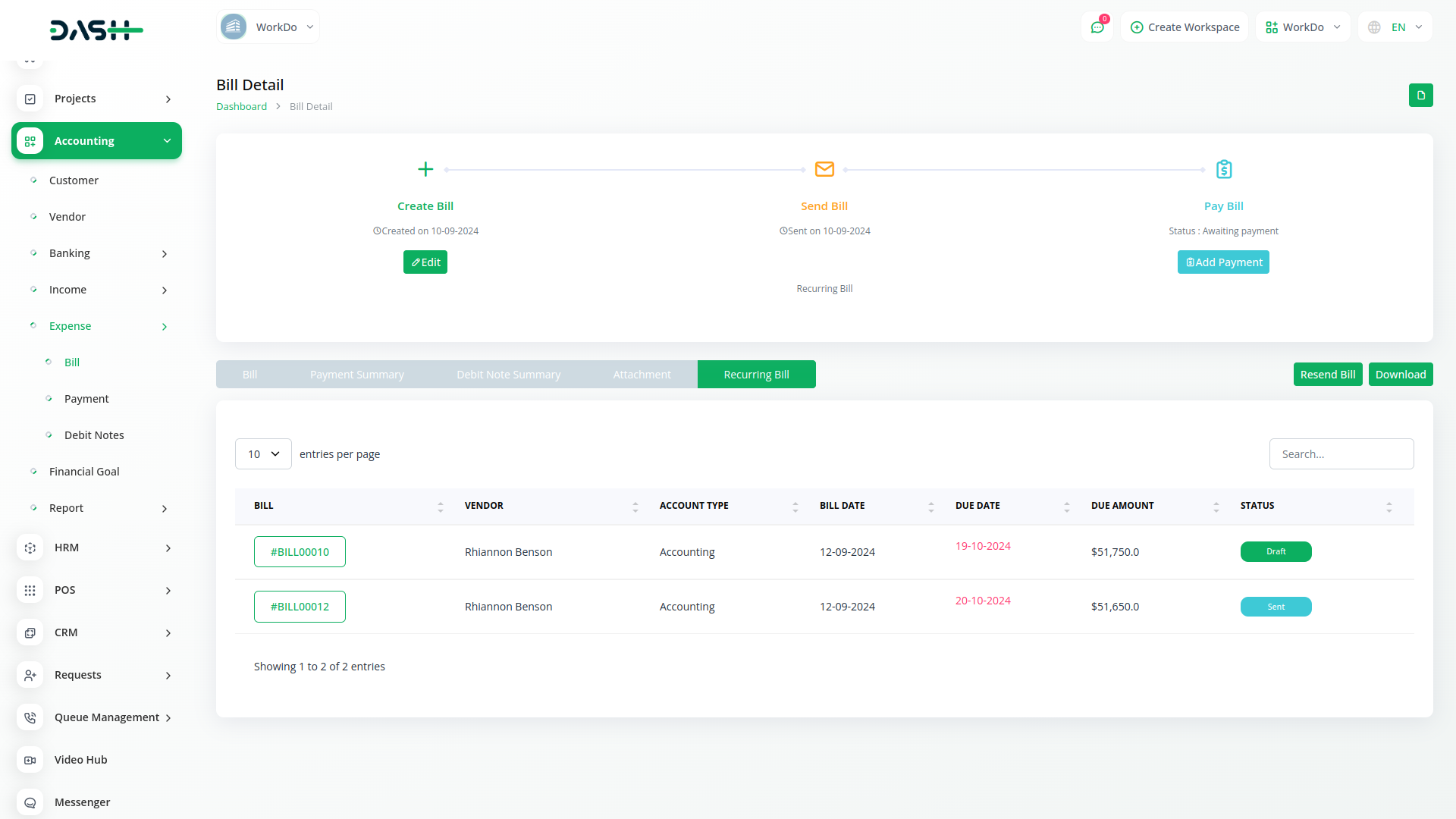Screen dimensions: 1456x819
Task: Click the Search input field
Action: click(x=1341, y=454)
